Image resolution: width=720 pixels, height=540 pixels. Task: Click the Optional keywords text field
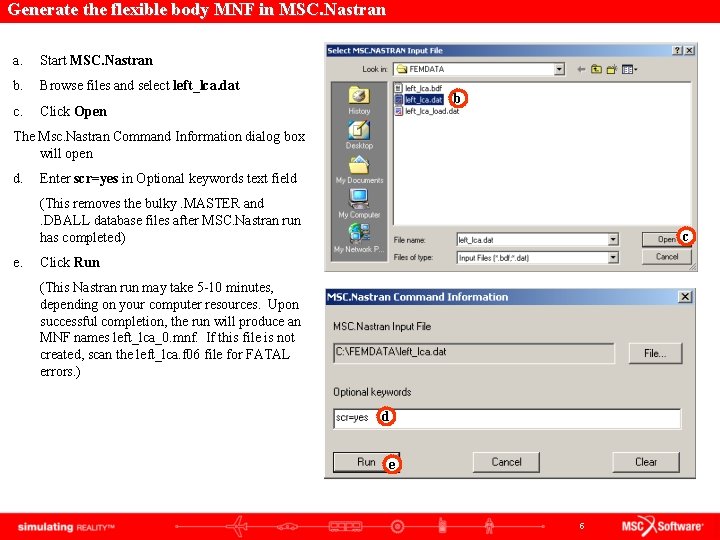507,418
